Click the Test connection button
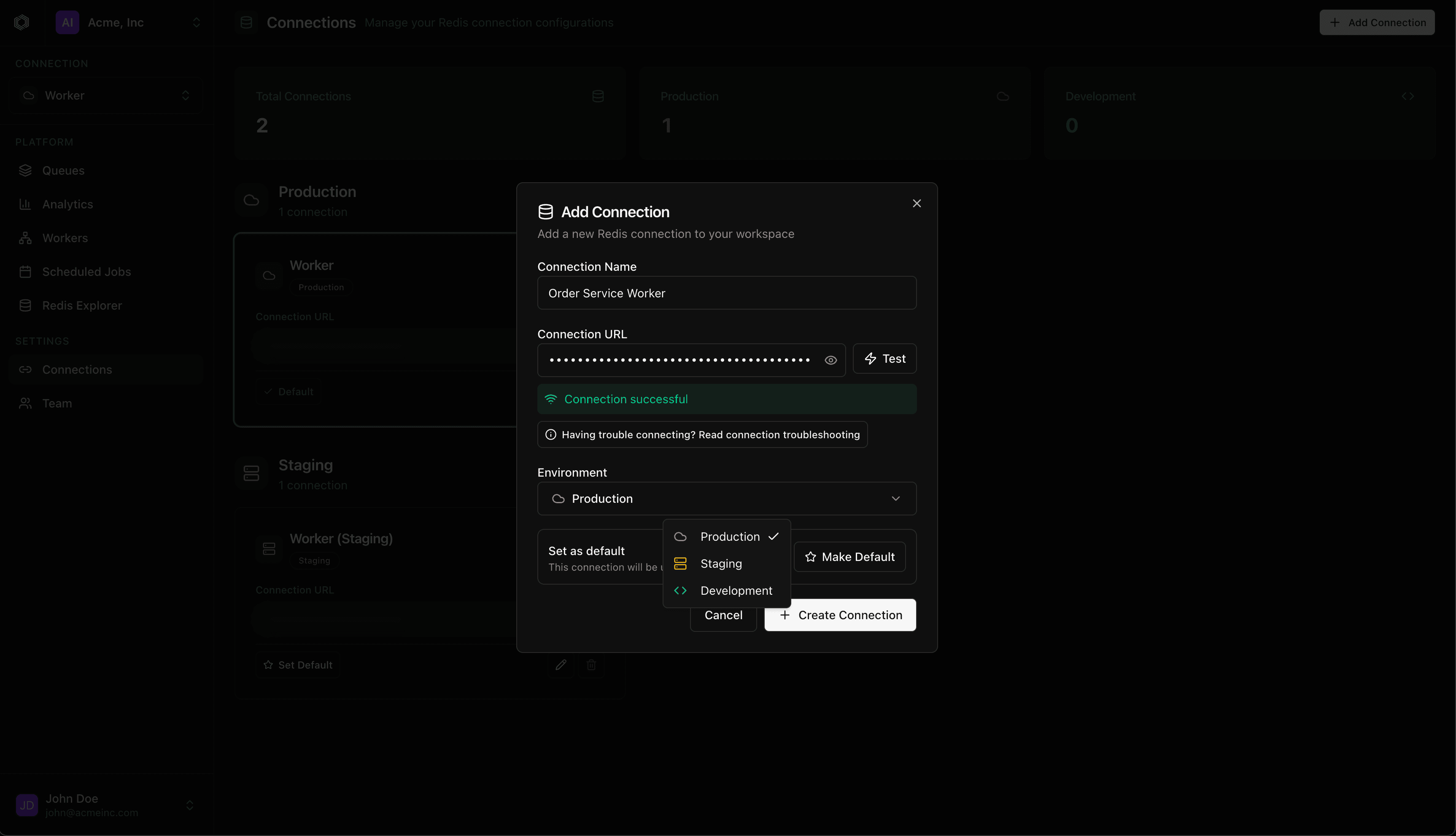The width and height of the screenshot is (1456, 836). [884, 358]
